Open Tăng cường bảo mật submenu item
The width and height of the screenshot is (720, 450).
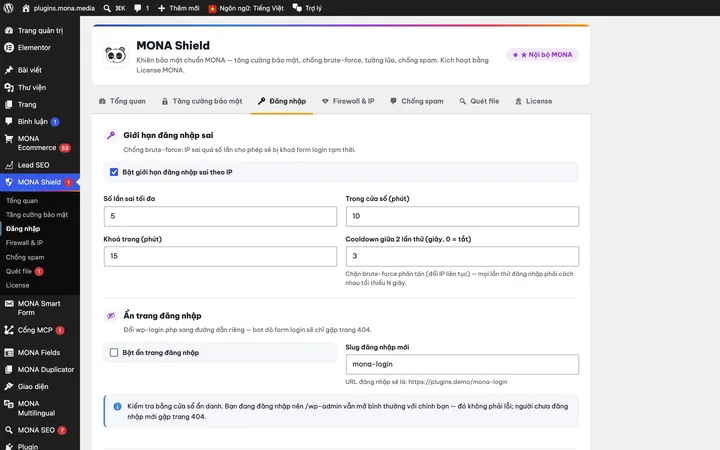coord(37,214)
